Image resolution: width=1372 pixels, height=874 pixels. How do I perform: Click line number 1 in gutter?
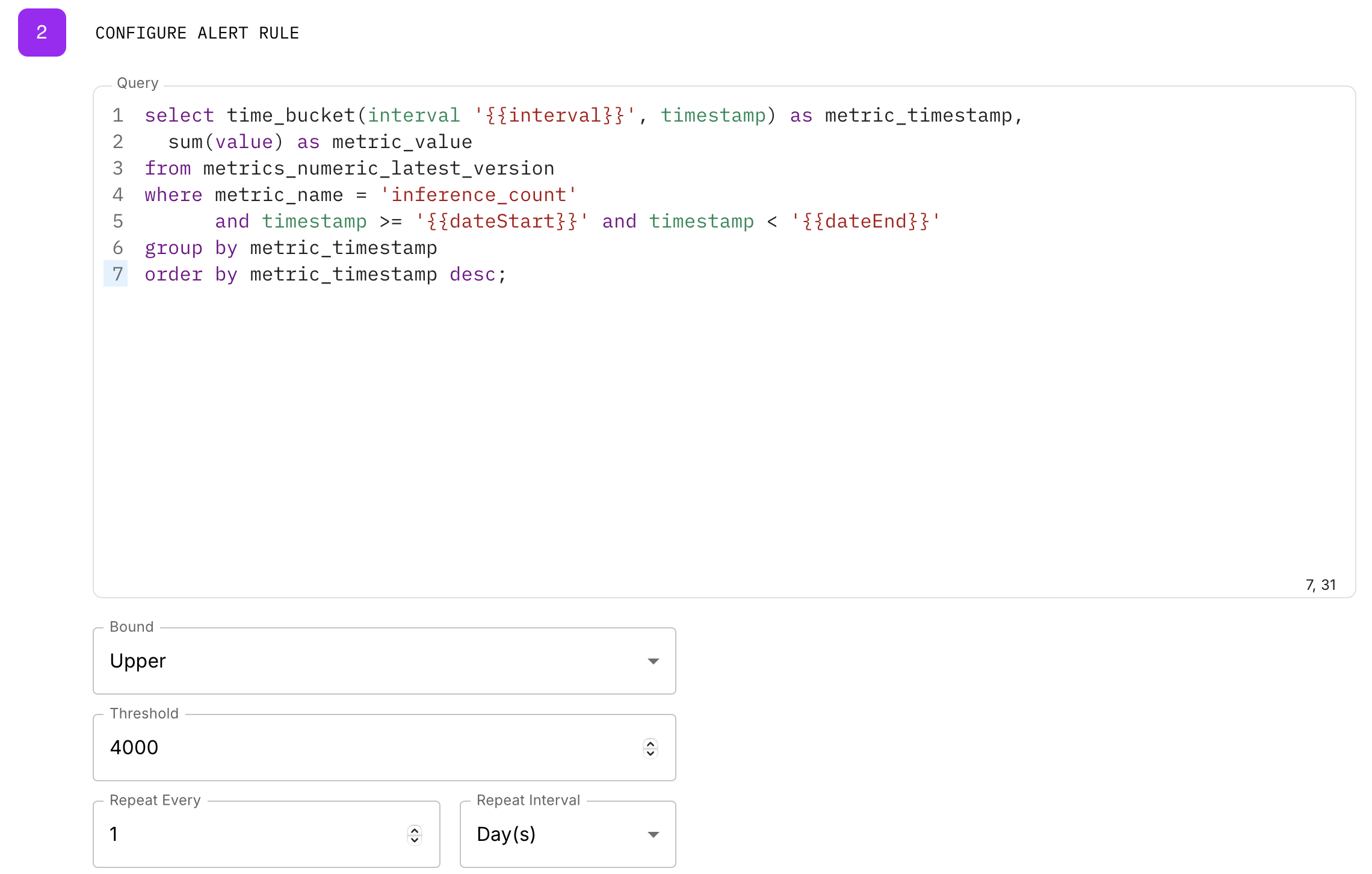click(x=117, y=116)
